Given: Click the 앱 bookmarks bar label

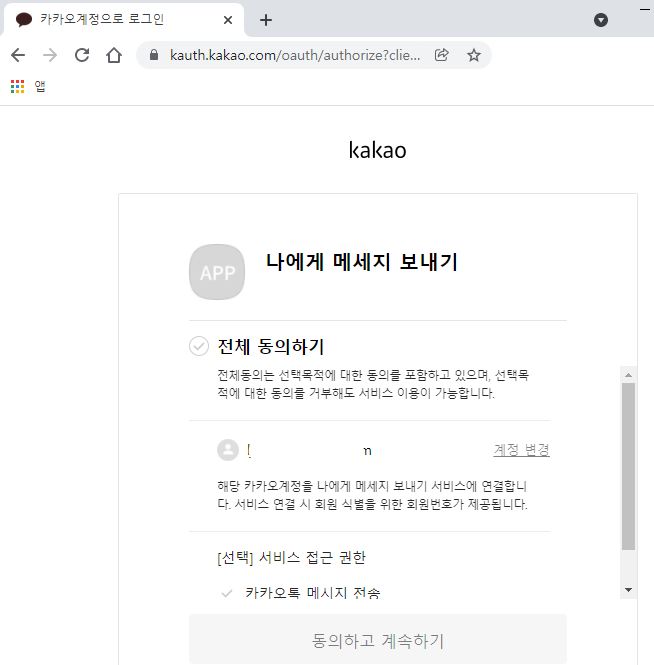Looking at the screenshot, I should point(40,87).
